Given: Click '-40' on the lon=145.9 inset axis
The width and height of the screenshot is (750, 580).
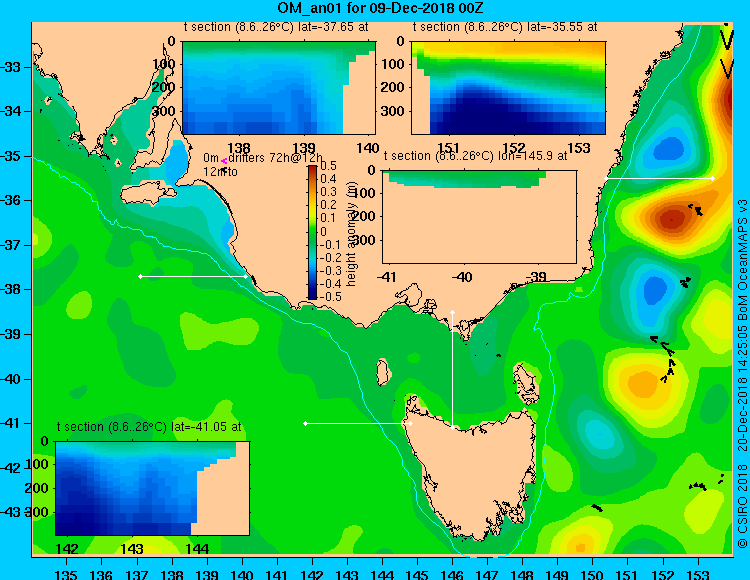Looking at the screenshot, I should (x=462, y=276).
